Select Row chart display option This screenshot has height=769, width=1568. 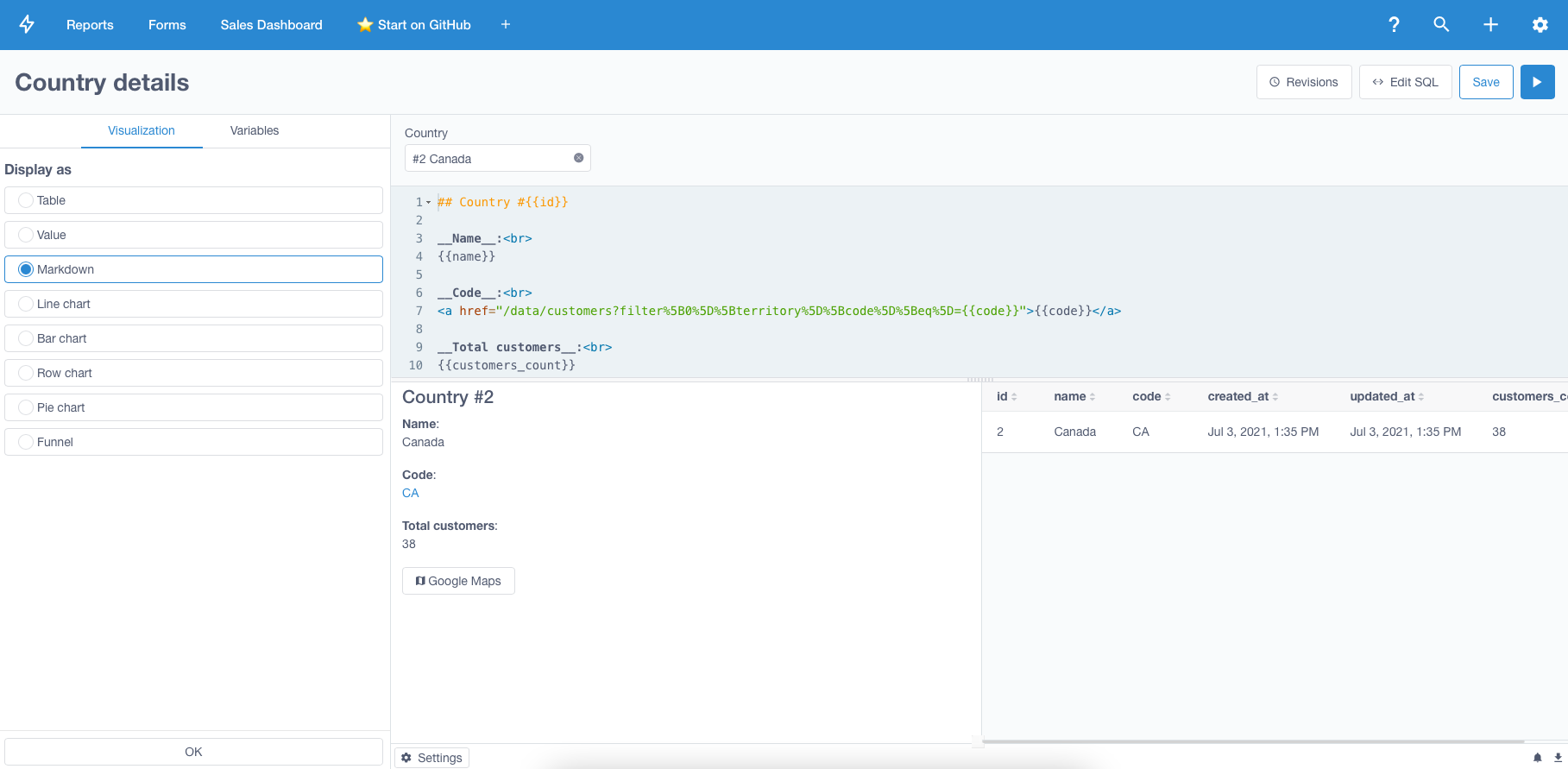(x=193, y=373)
